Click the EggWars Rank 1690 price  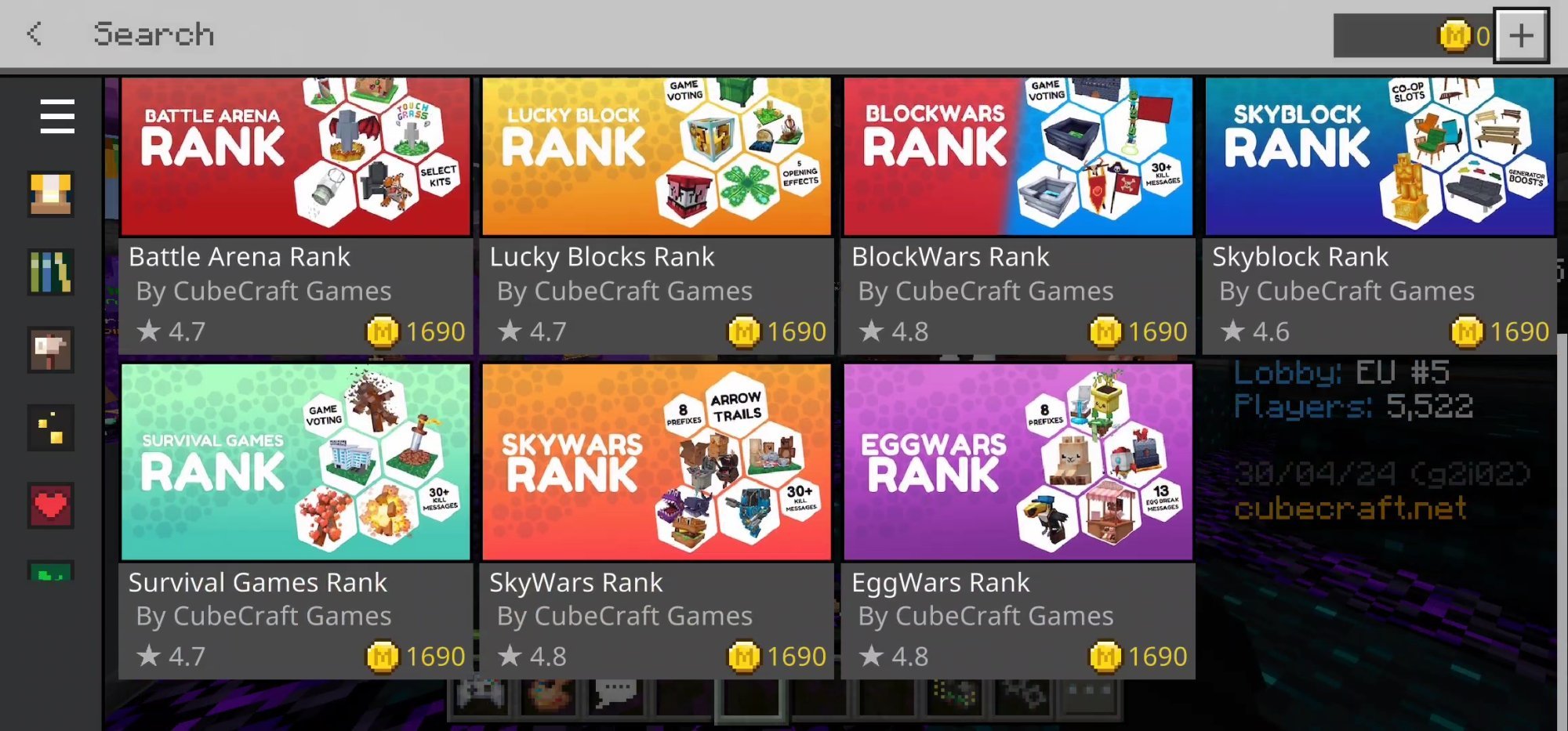(1138, 657)
